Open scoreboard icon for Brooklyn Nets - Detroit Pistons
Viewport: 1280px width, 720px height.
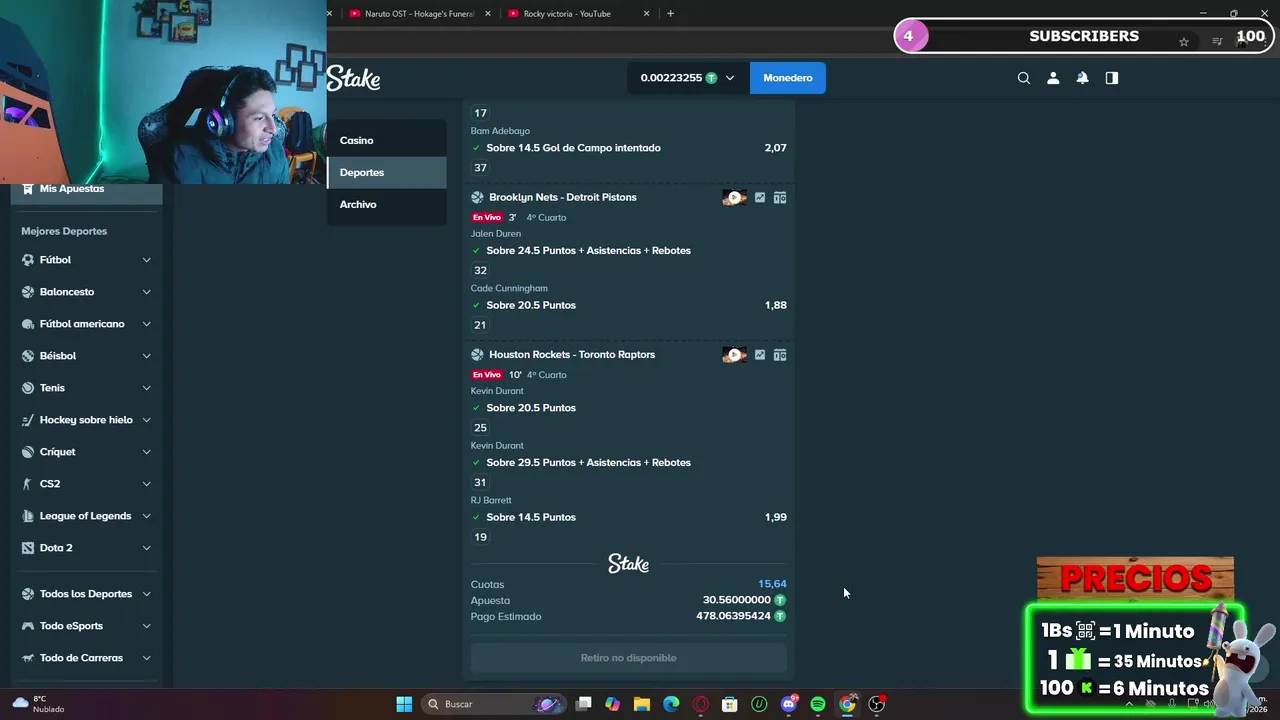coord(780,198)
